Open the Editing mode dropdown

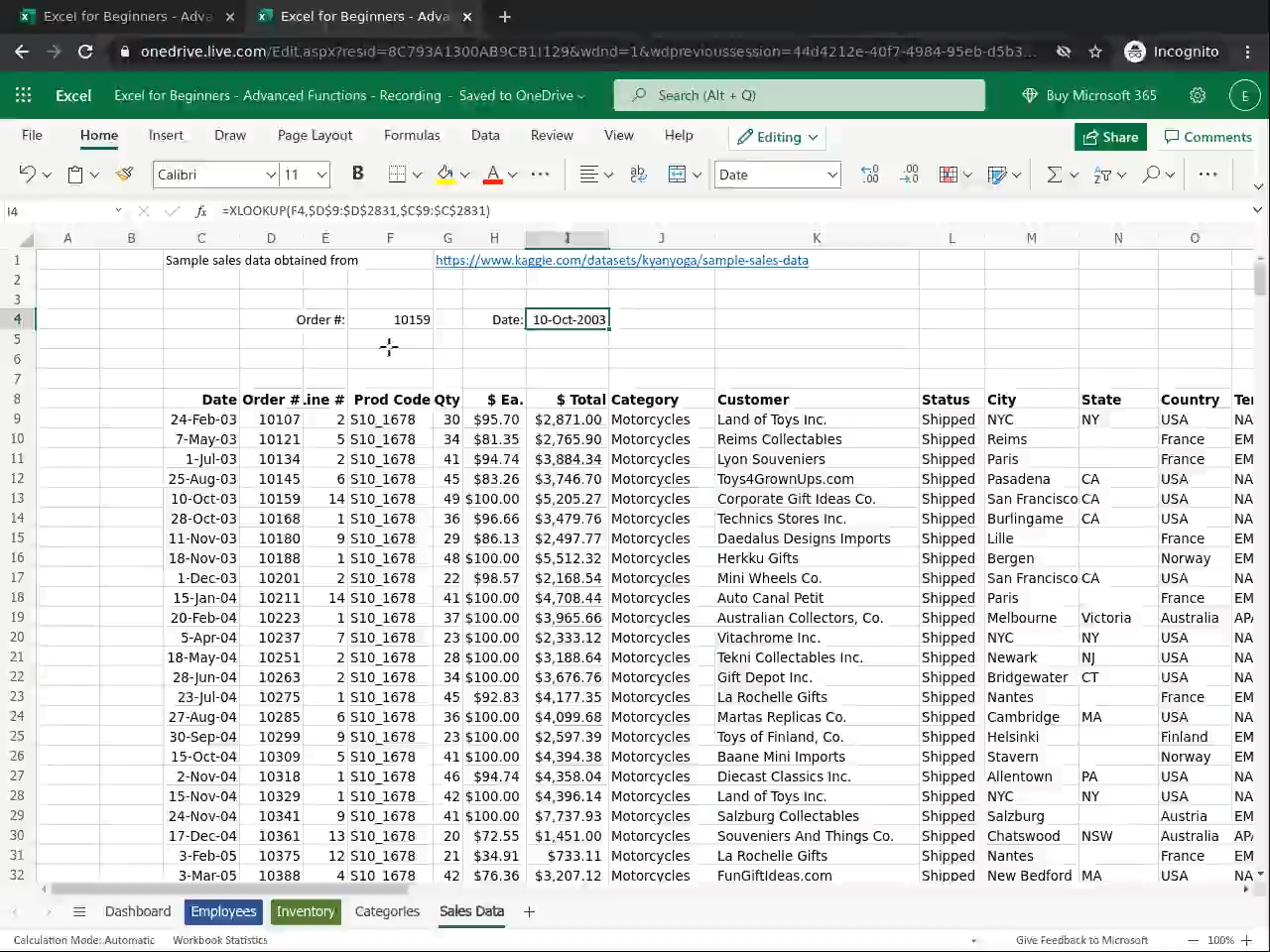pos(779,137)
